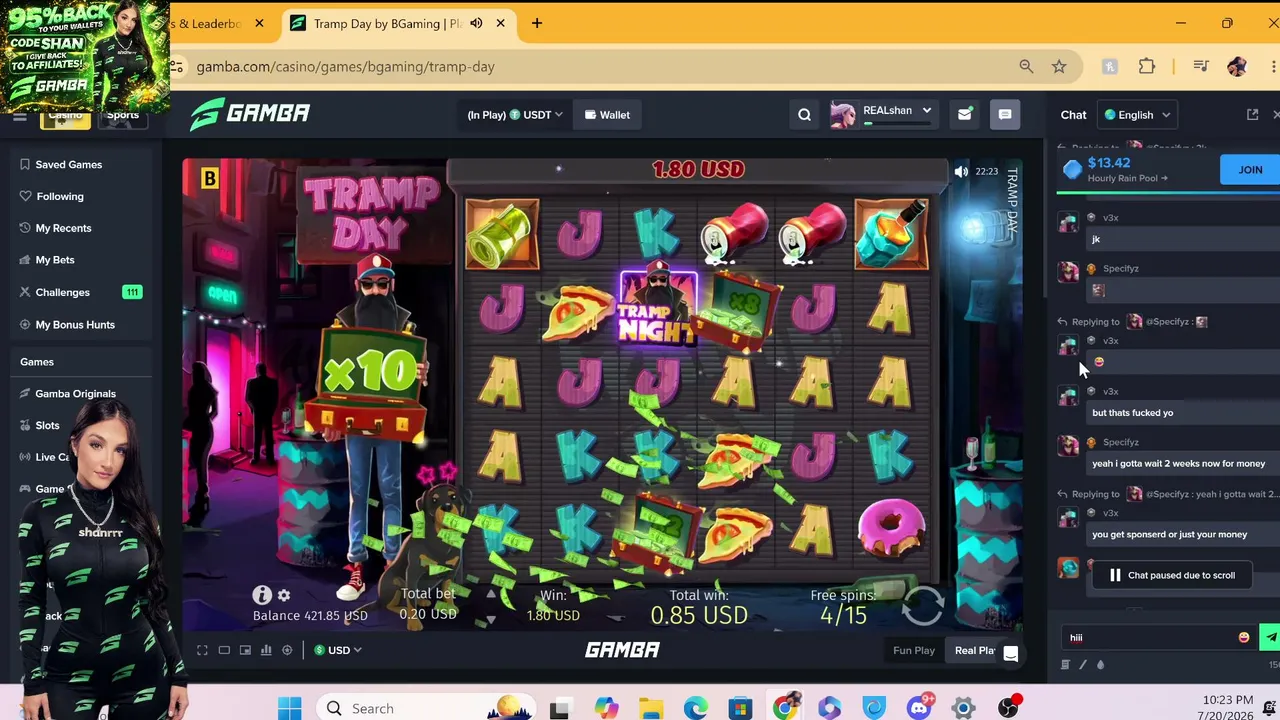Viewport: 1280px width, 720px height.
Task: Resume chat paused due to scroll
Action: [x=1172, y=575]
